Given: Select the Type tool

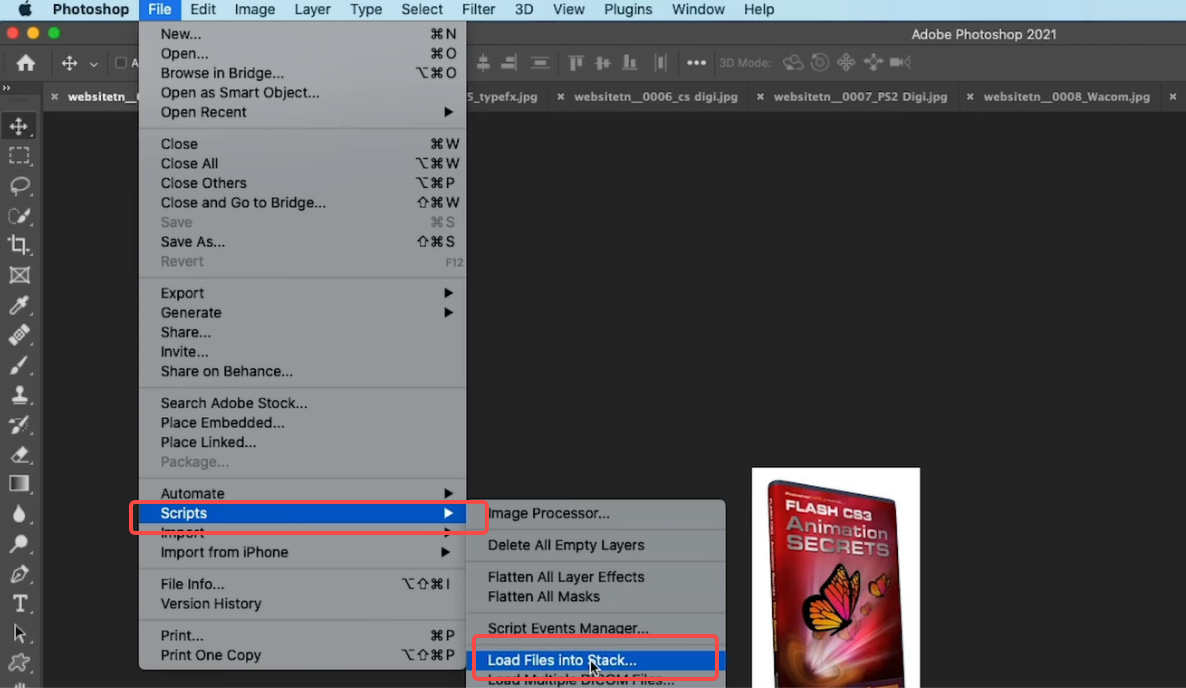Looking at the screenshot, I should (x=20, y=604).
